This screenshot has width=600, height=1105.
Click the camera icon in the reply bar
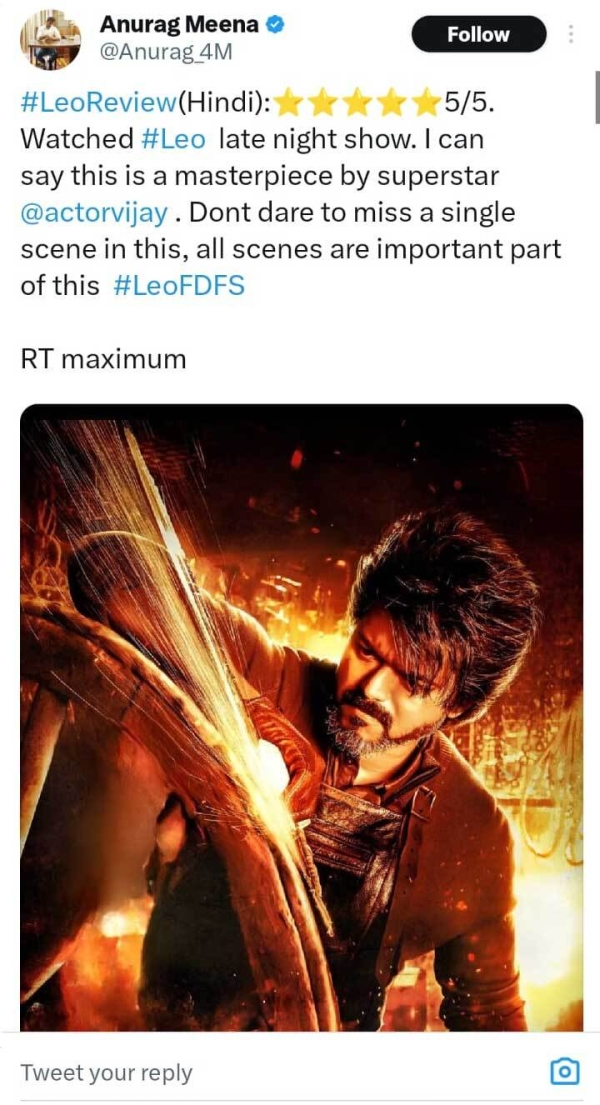point(566,1071)
